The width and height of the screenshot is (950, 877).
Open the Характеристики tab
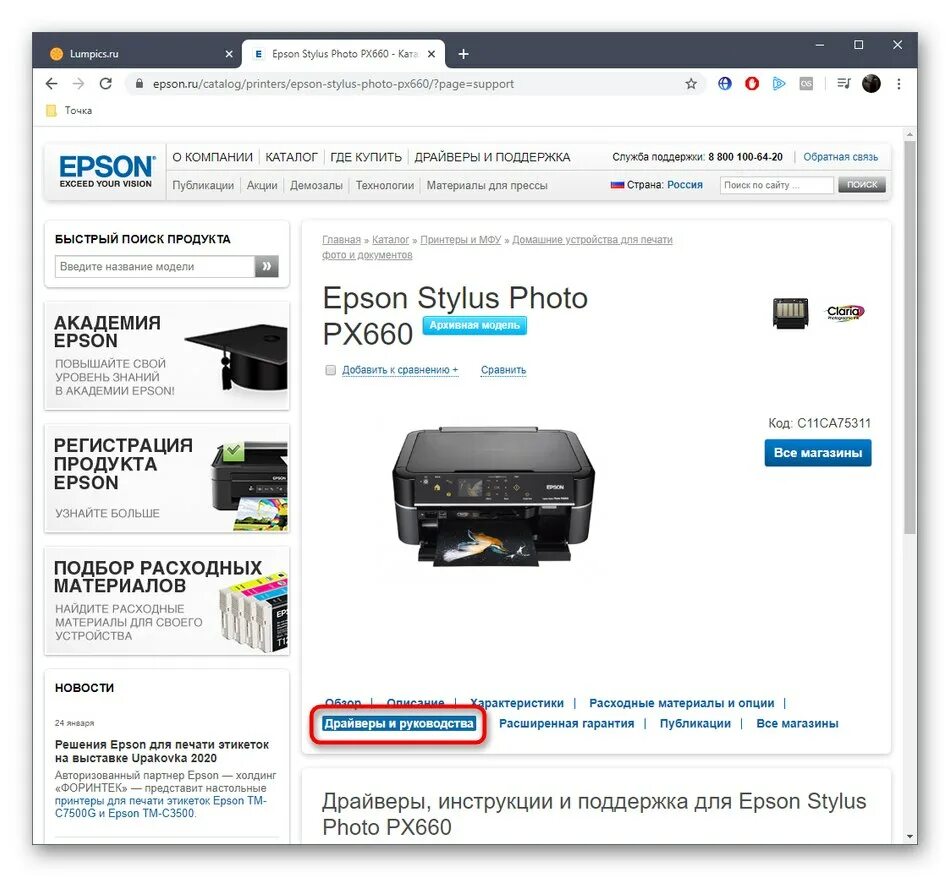point(517,703)
